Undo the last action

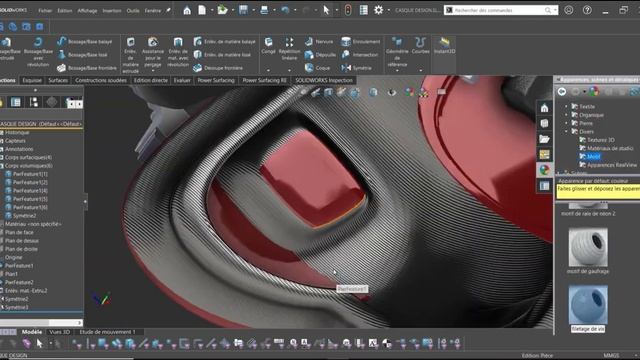[285, 10]
